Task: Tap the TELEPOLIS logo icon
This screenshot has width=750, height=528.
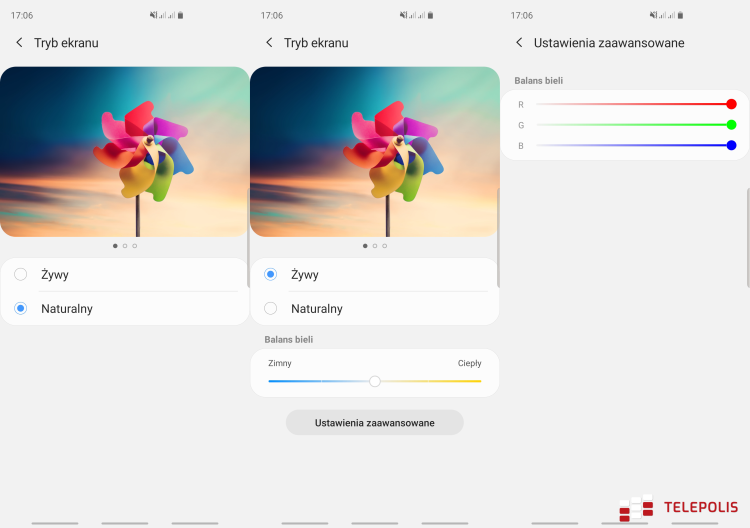Action: click(x=636, y=509)
